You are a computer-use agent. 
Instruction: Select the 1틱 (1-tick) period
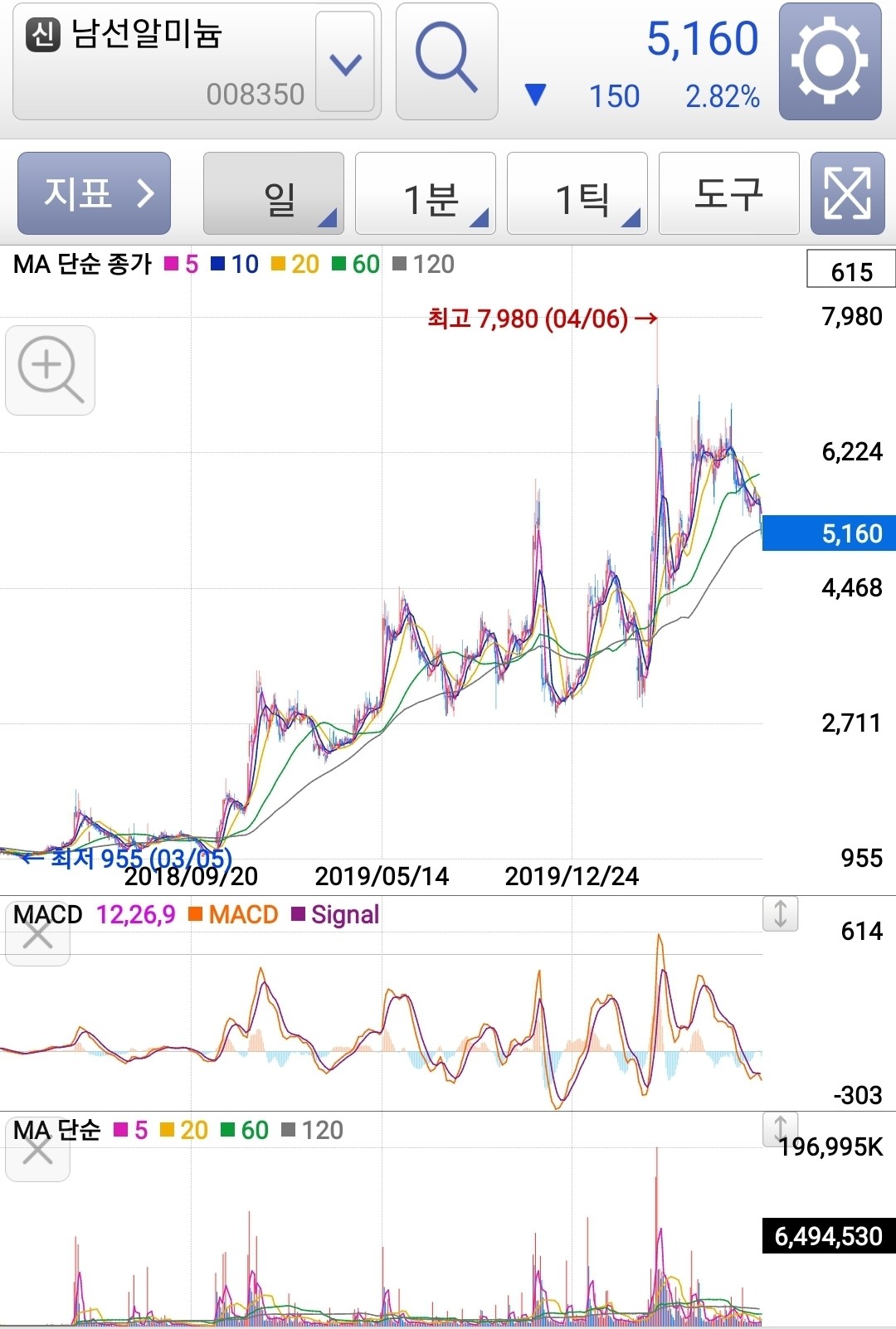coord(577,194)
